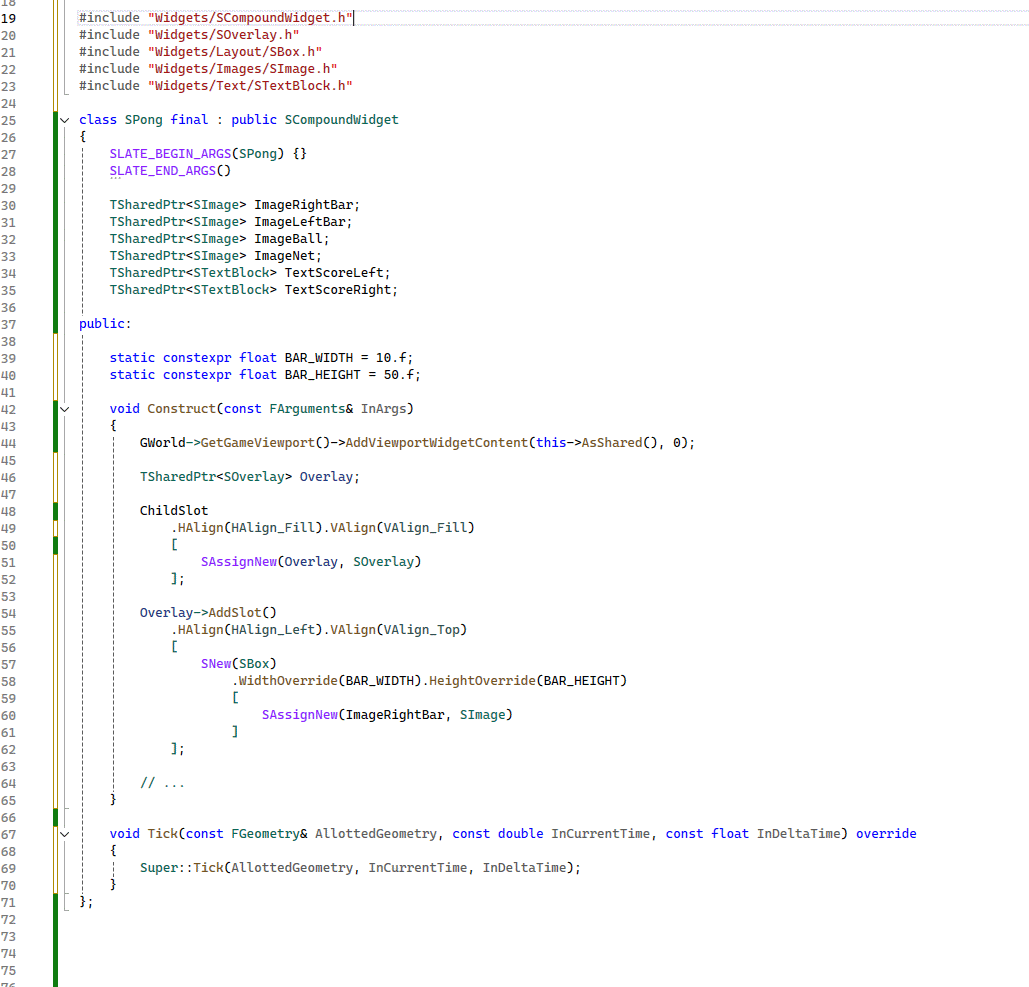The width and height of the screenshot is (1029, 987).
Task: Click the SCompoundWidget.h include path
Action: click(250, 18)
